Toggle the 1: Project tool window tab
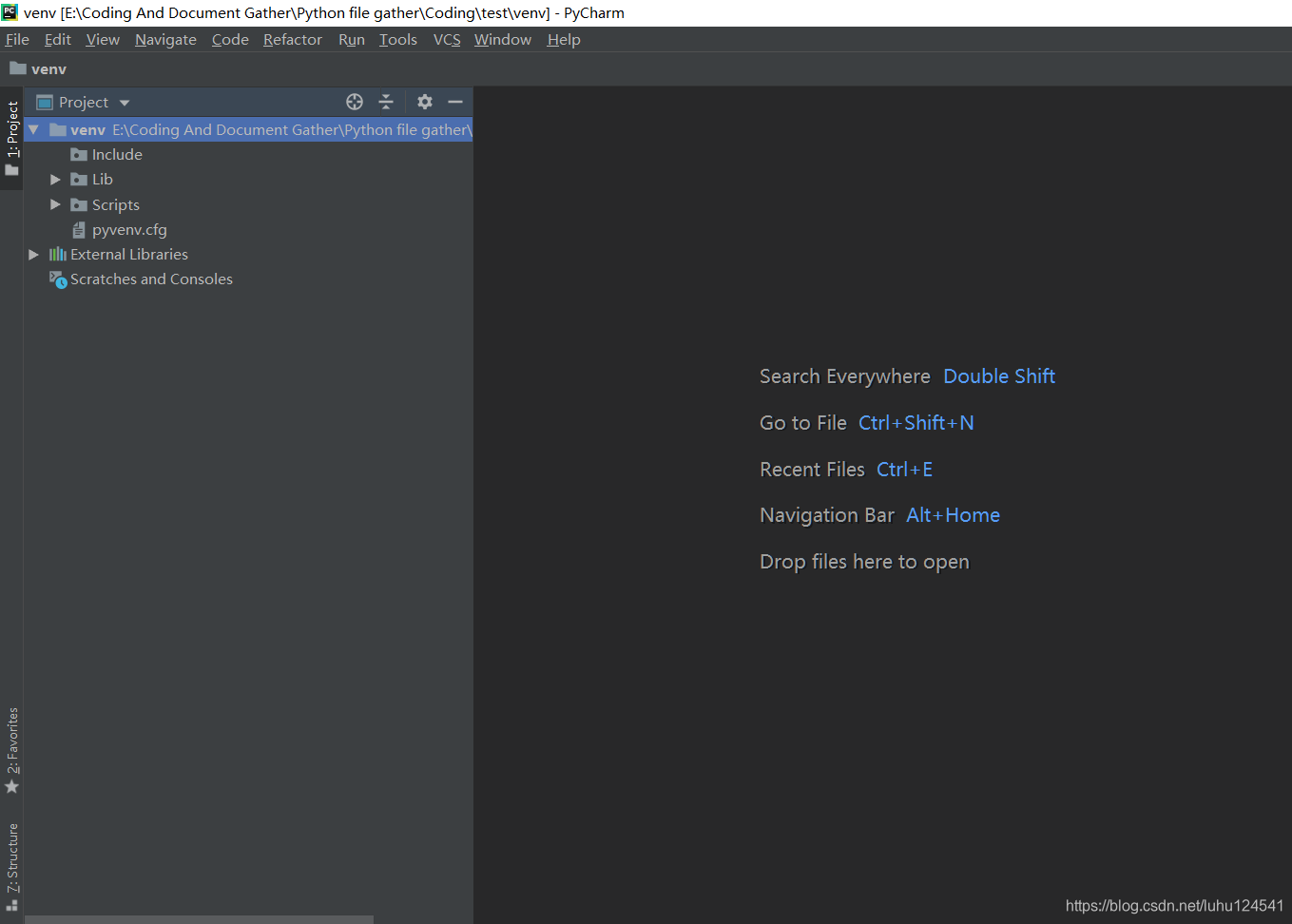Image resolution: width=1292 pixels, height=924 pixels. click(11, 139)
